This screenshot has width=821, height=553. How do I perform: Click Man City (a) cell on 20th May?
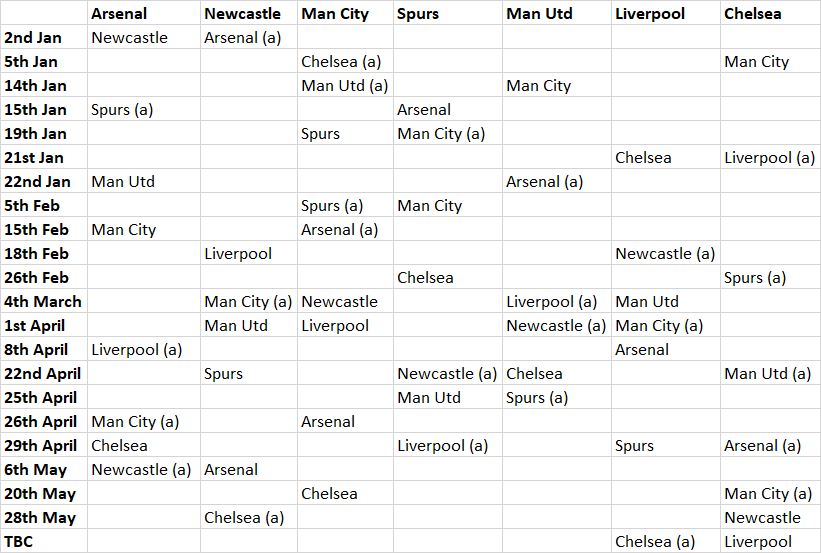coord(770,494)
